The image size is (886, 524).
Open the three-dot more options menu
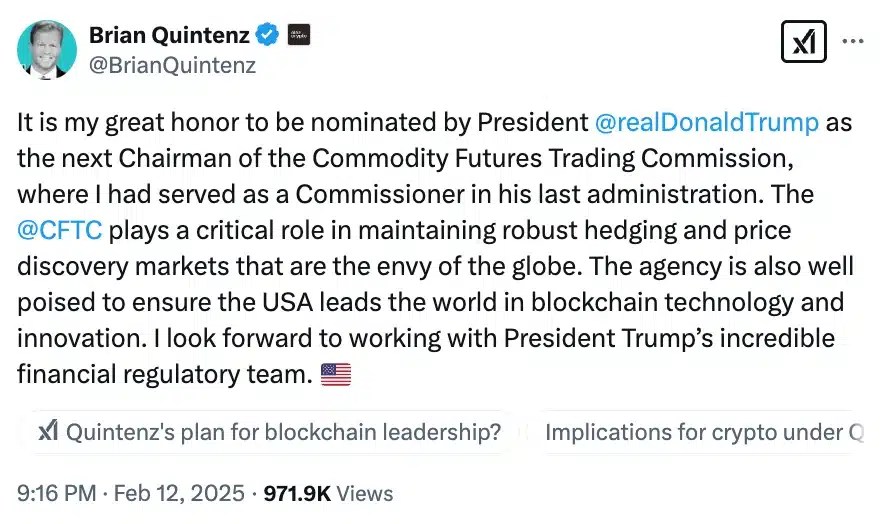click(x=852, y=41)
